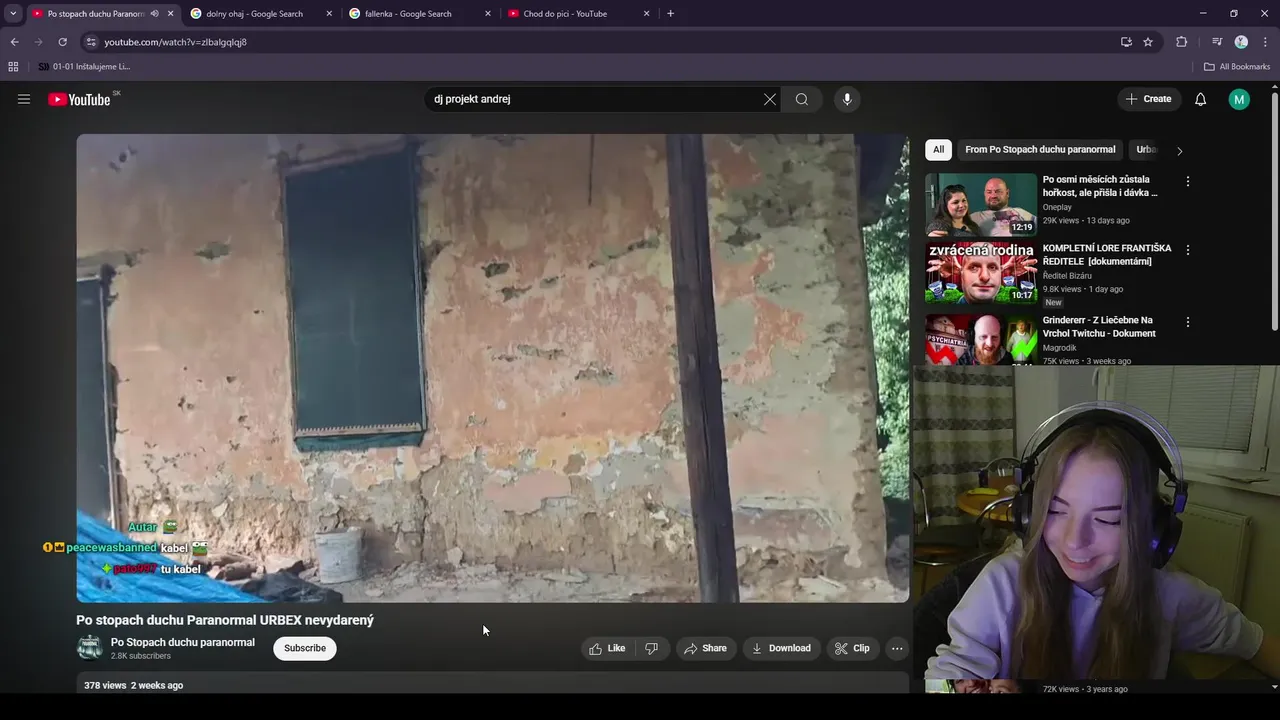This screenshot has width=1280, height=720.
Task: Dislike the video with thumbs-down
Action: point(651,648)
